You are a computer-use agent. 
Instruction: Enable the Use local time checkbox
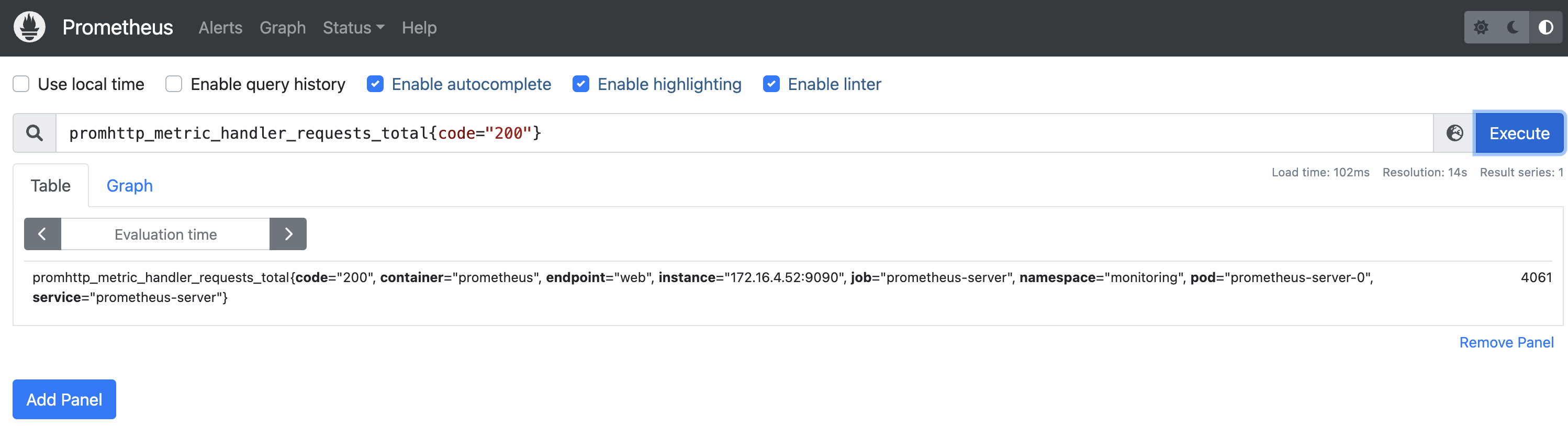[21, 84]
